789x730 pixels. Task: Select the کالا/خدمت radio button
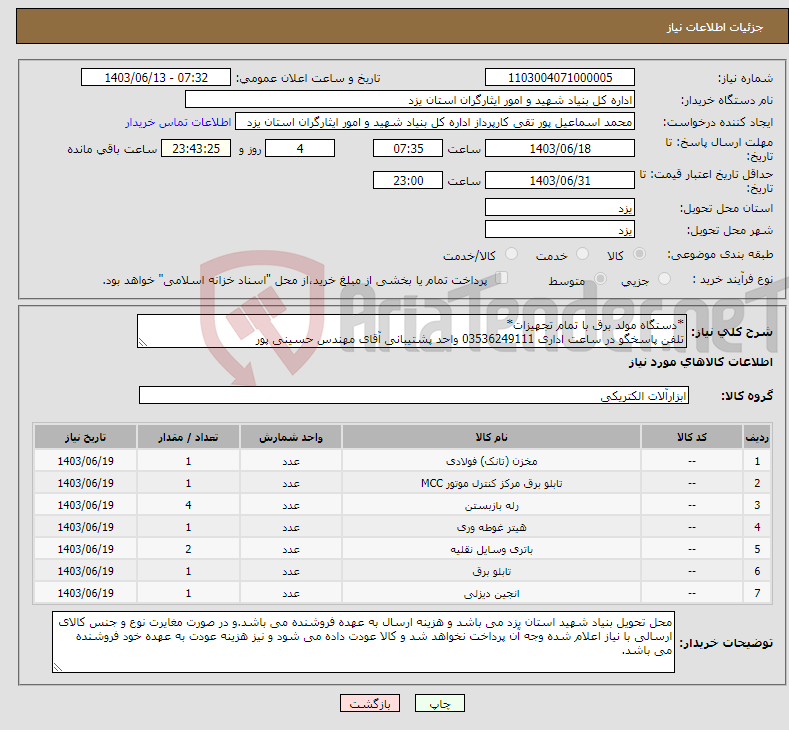click(511, 254)
